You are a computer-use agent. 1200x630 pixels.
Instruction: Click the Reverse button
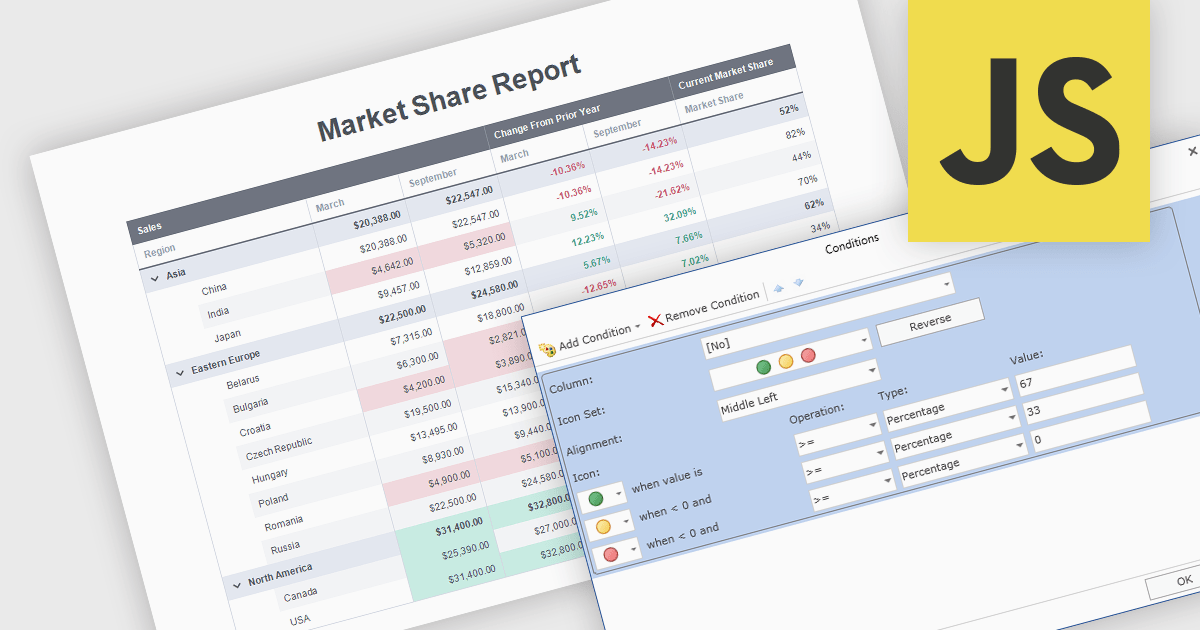click(x=930, y=322)
